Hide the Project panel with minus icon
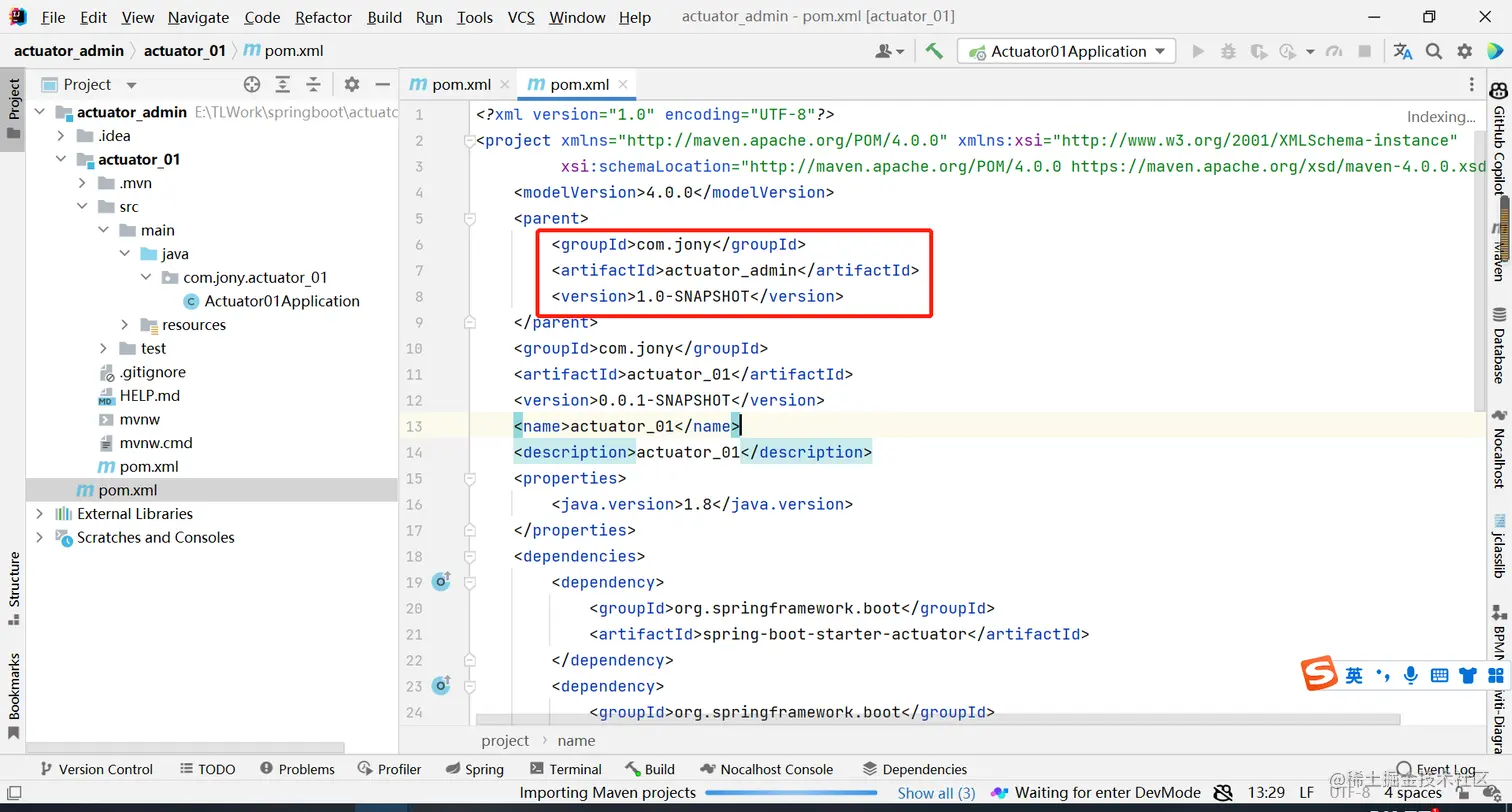 [x=382, y=85]
